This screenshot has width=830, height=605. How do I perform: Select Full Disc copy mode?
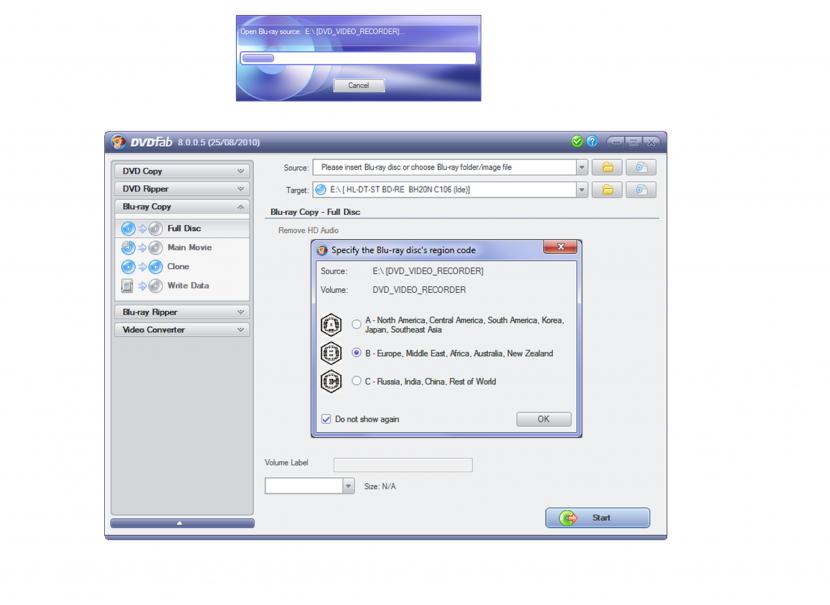click(184, 229)
